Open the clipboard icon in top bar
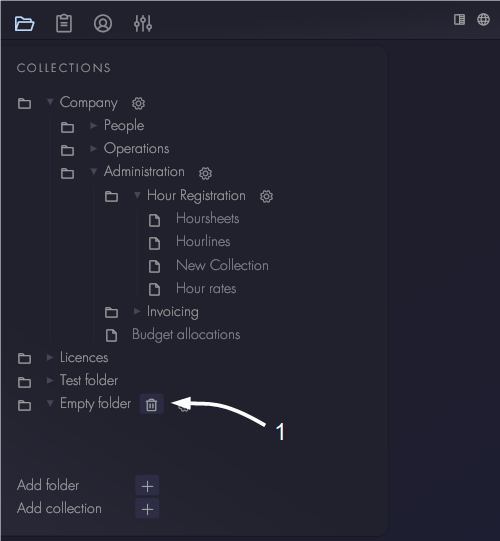Image resolution: width=500 pixels, height=541 pixels. [x=64, y=24]
